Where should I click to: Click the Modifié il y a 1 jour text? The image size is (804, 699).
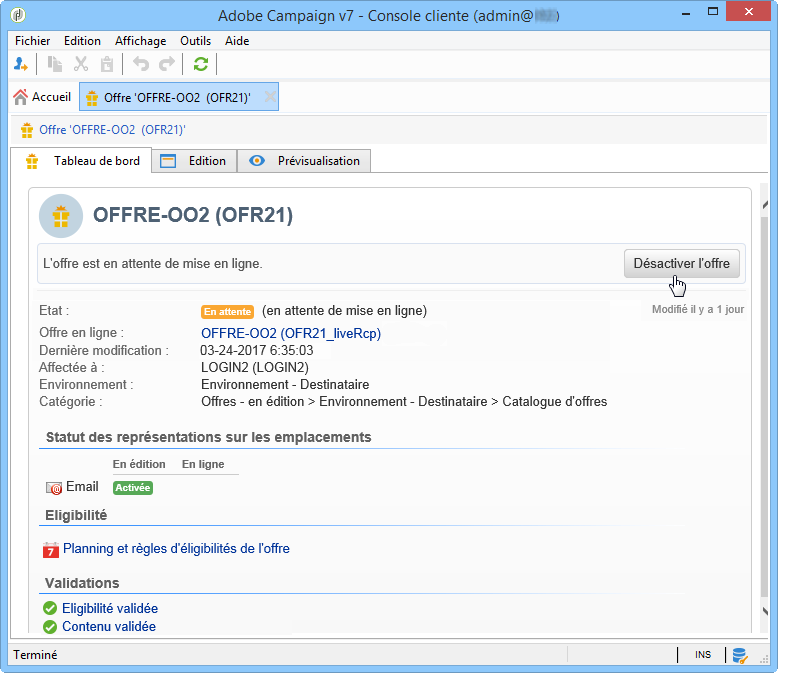[698, 309]
